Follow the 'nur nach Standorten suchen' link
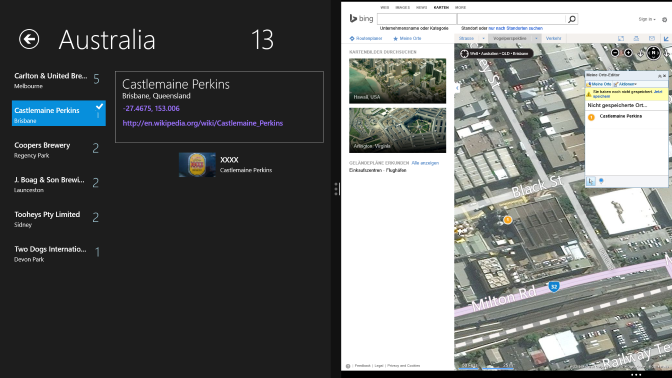The height and width of the screenshot is (378, 672). [x=516, y=28]
